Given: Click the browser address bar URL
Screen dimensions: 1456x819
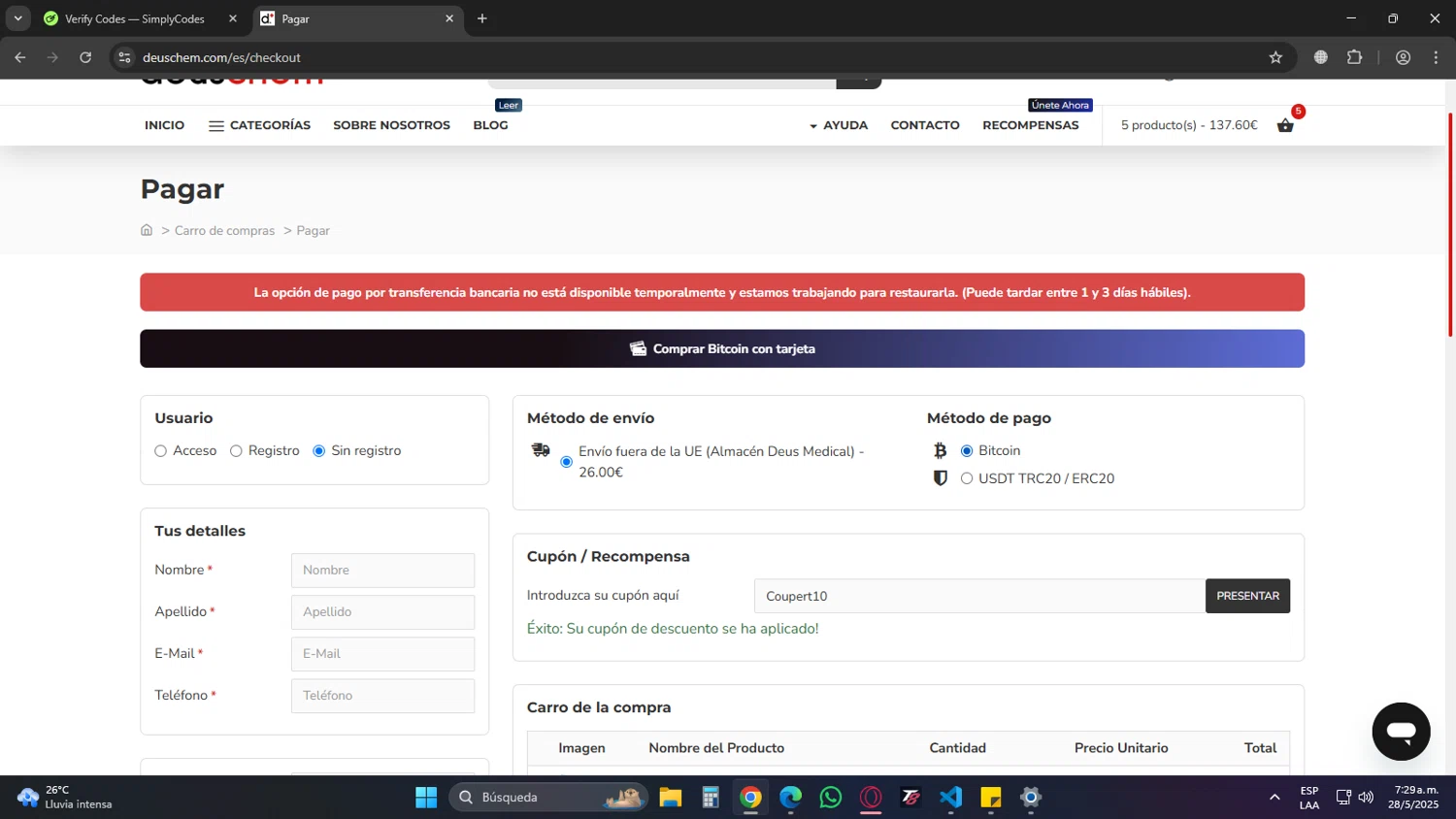Looking at the screenshot, I should click(x=221, y=57).
